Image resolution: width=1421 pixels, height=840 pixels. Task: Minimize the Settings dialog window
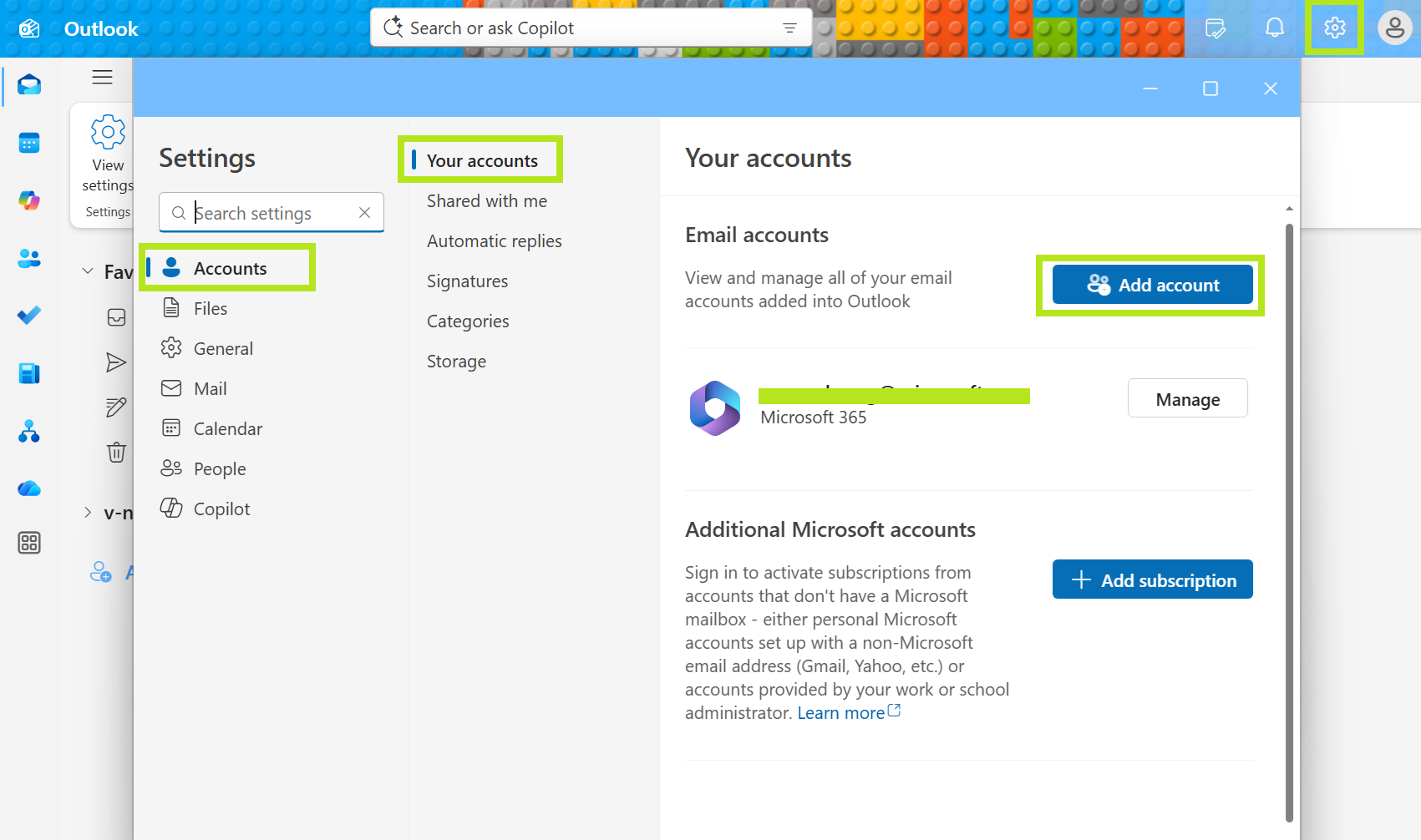coord(1150,89)
